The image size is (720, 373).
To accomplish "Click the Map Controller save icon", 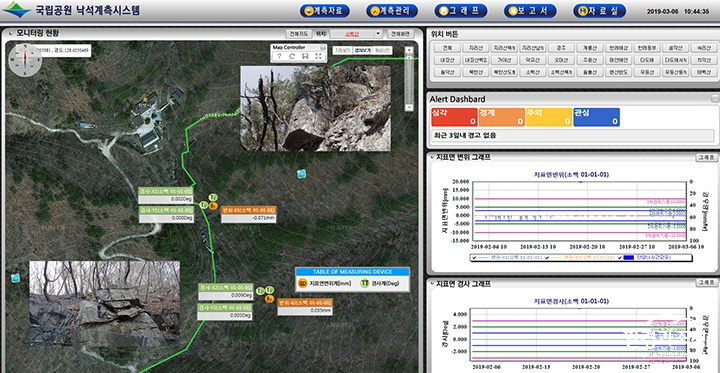I will pos(305,56).
